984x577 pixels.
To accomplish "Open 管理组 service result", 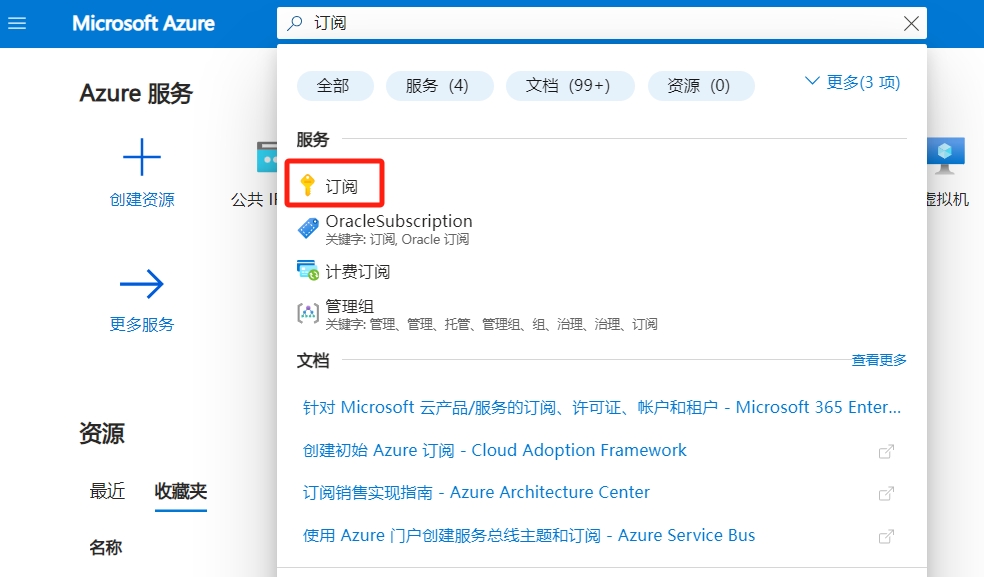I will 349,307.
